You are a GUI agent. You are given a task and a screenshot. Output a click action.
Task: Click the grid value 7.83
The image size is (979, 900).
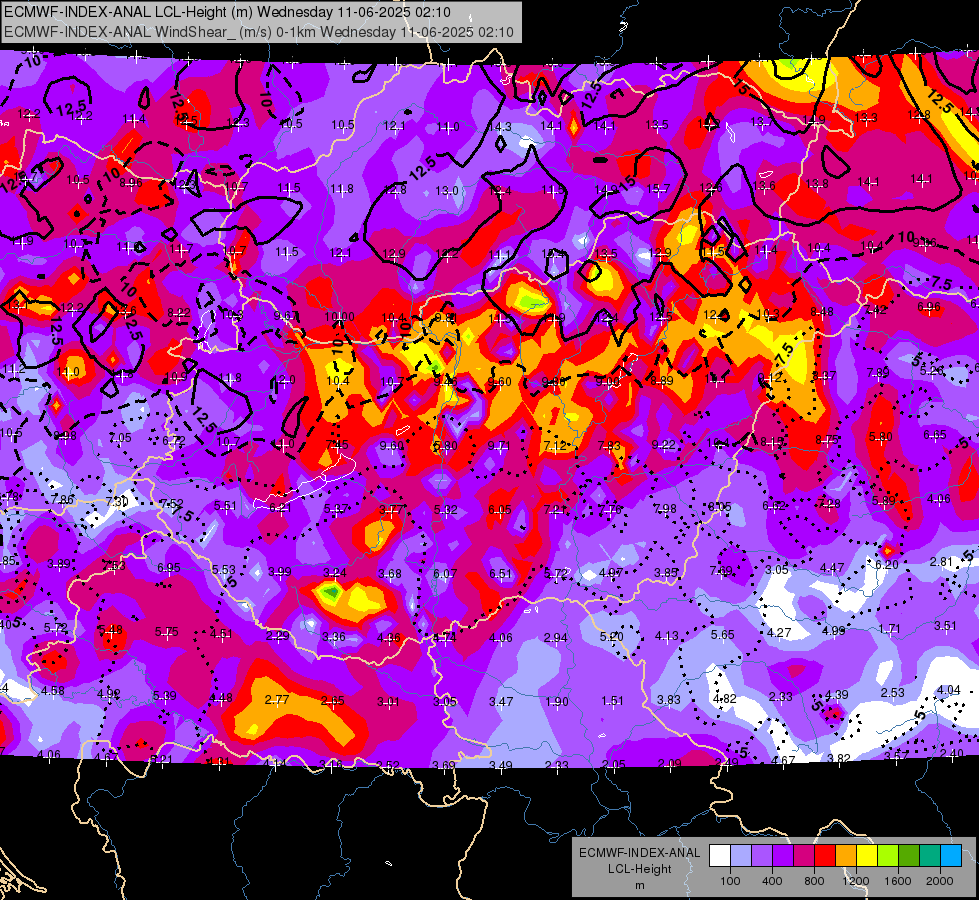[x=609, y=445]
